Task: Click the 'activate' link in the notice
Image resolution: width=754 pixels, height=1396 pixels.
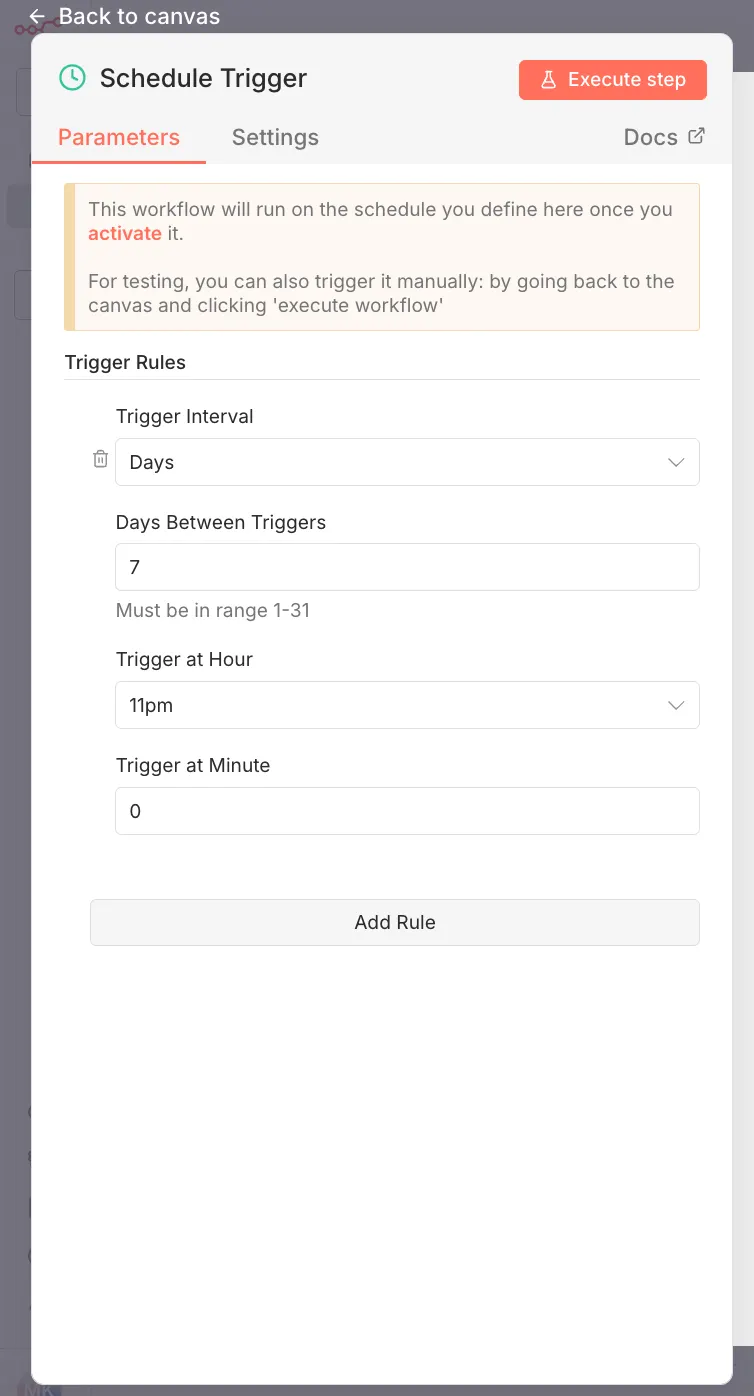Action: [125, 233]
